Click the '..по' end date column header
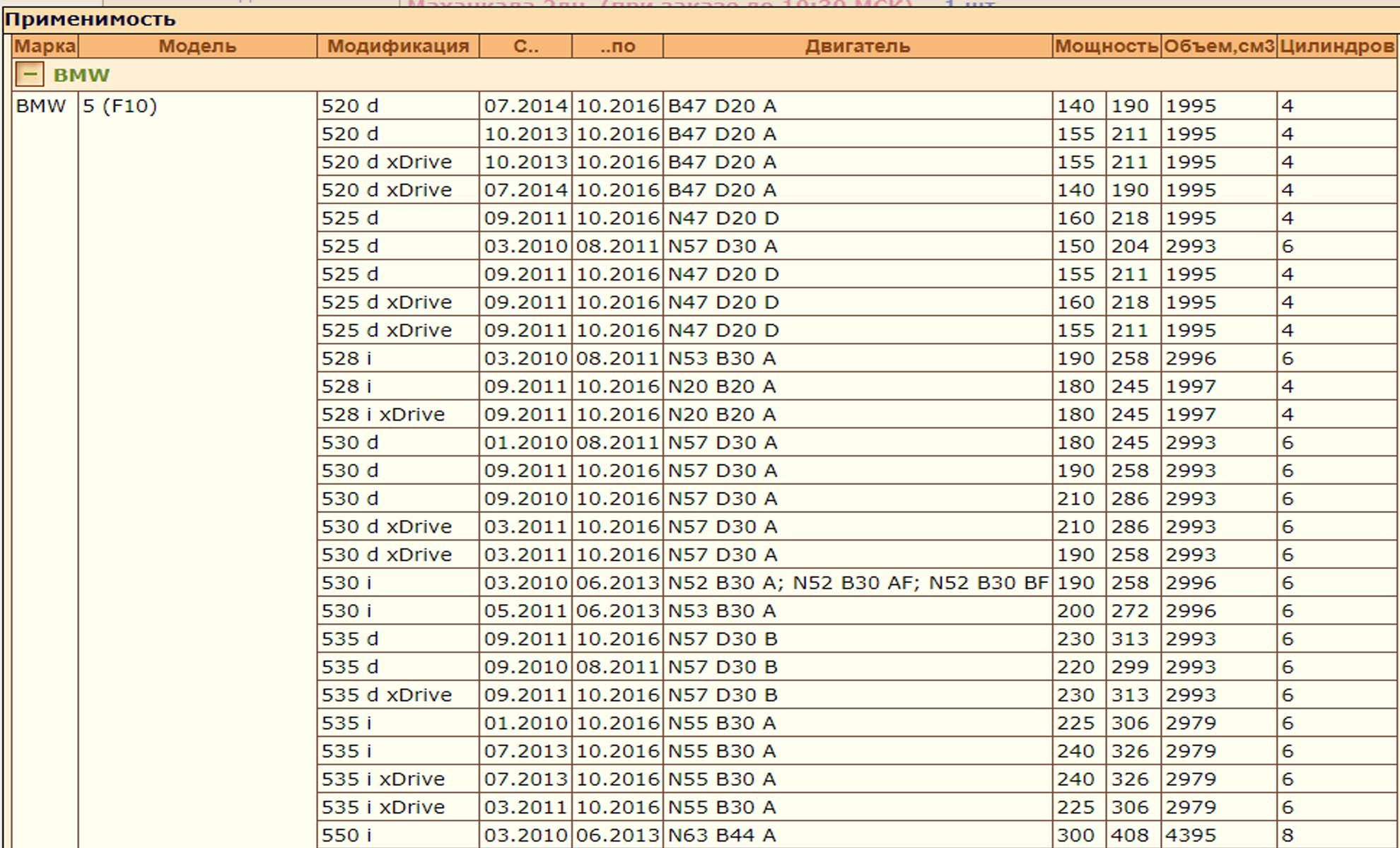 click(617, 46)
